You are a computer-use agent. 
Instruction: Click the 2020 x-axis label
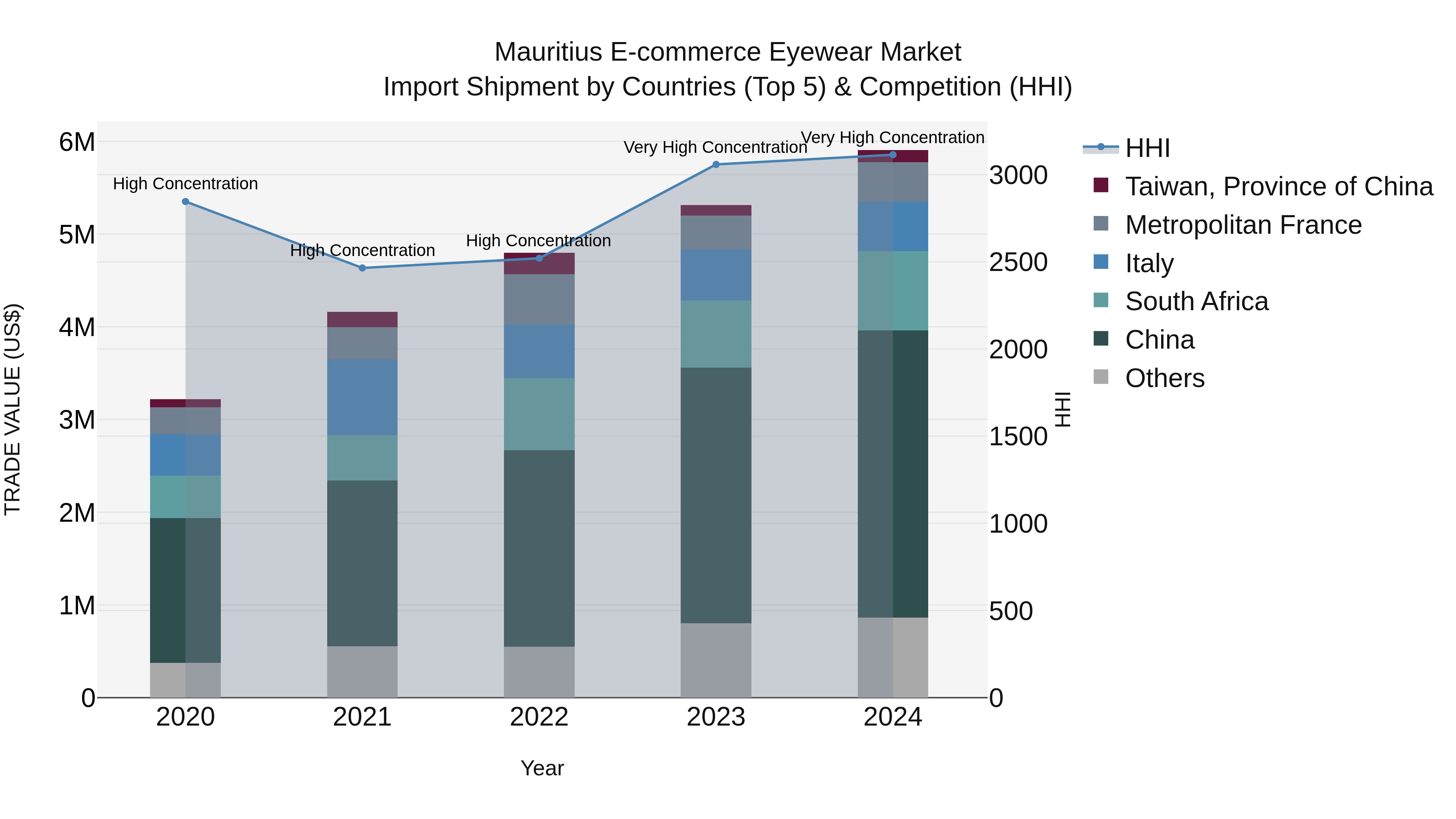coord(185,717)
